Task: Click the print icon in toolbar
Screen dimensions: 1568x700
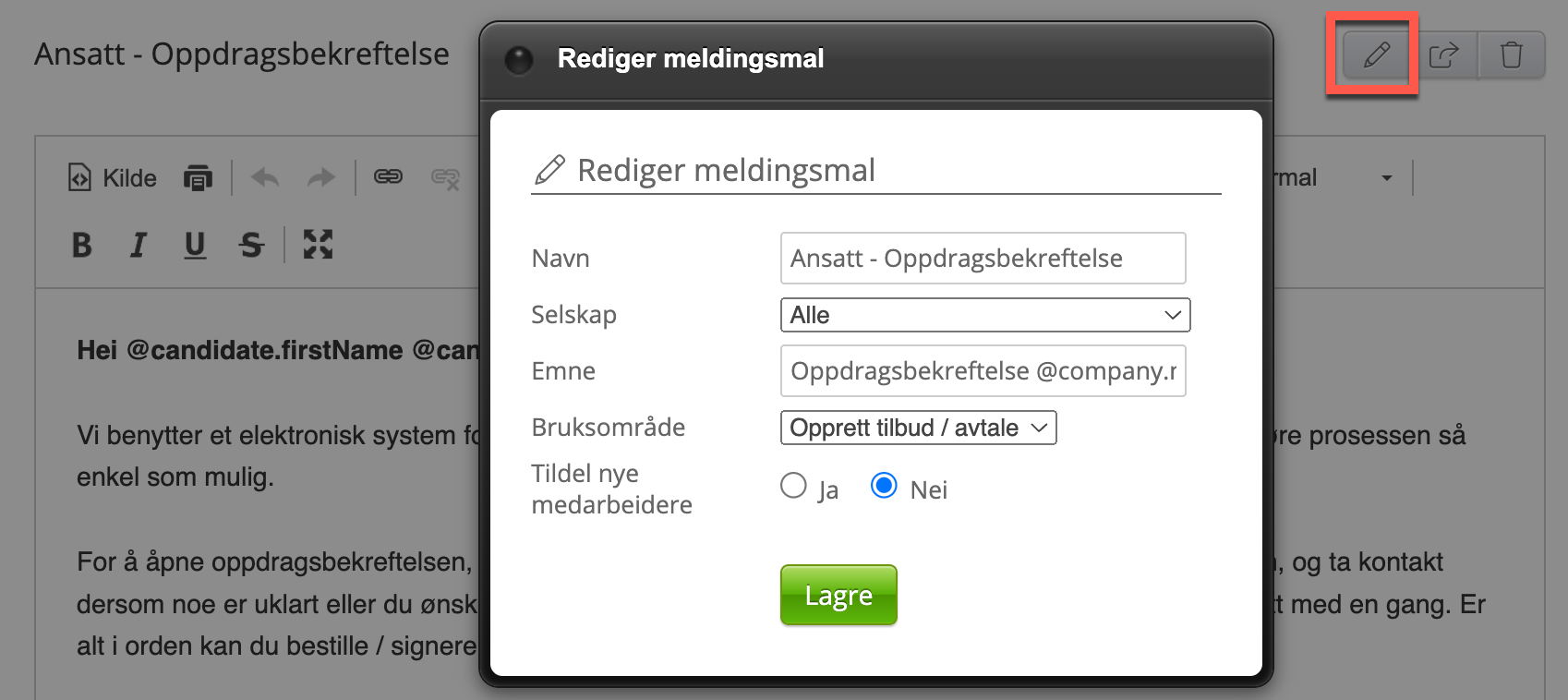Action: [x=198, y=177]
